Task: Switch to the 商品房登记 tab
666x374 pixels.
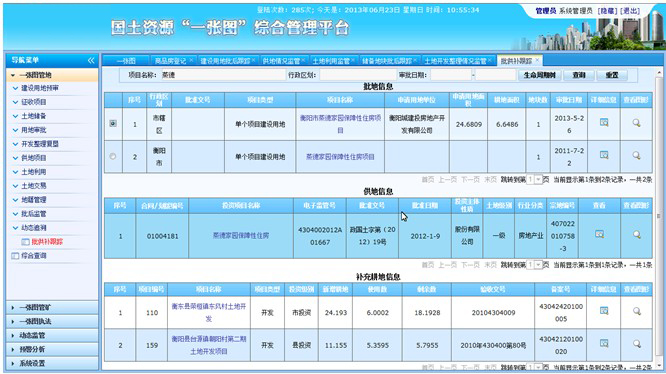Action: click(x=170, y=61)
